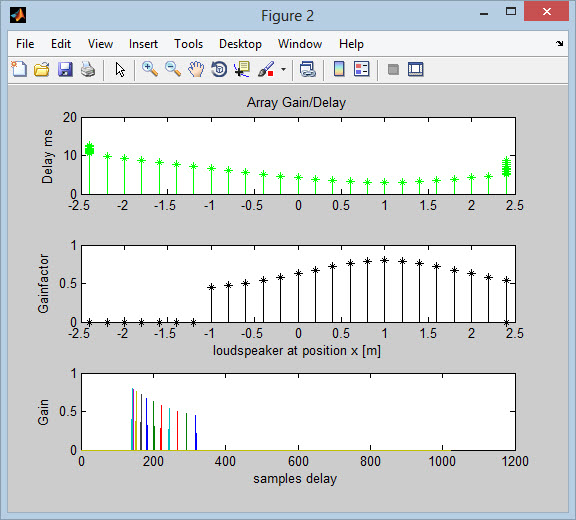The width and height of the screenshot is (576, 520).
Task: Enable the Data Cursor tool
Action: 242,69
